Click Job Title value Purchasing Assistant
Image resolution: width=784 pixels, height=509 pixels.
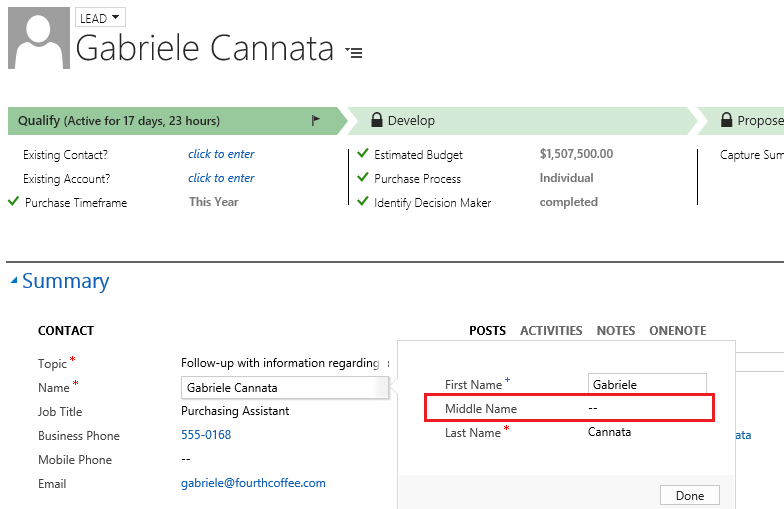coord(235,411)
